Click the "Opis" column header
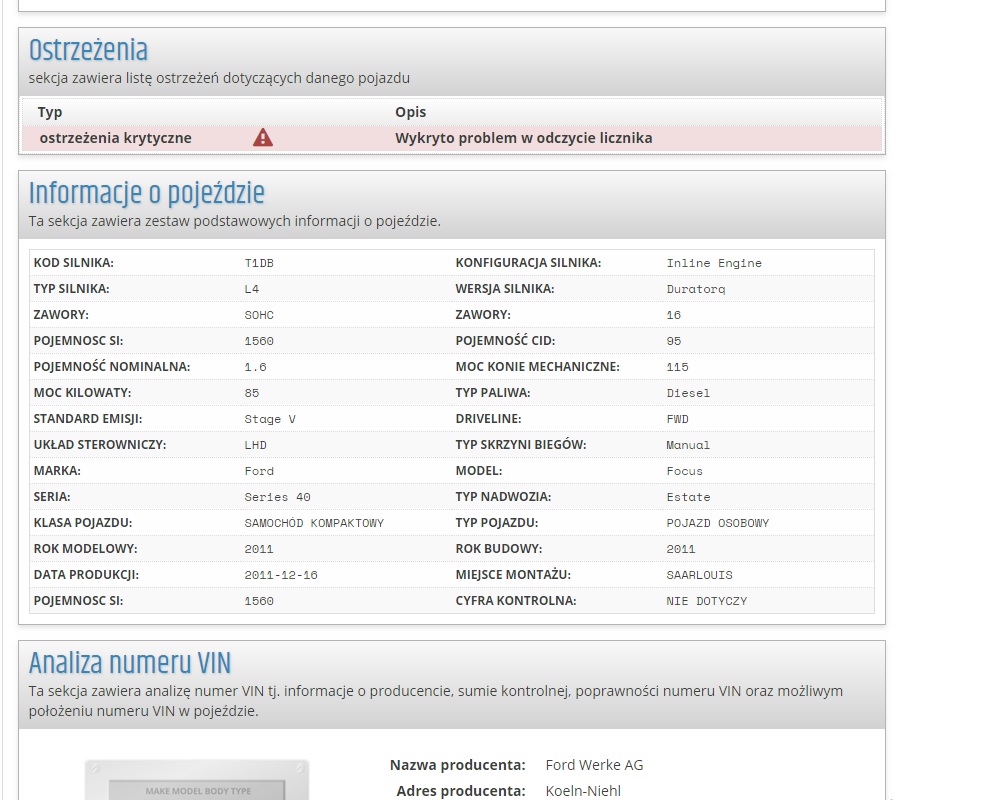 click(410, 112)
